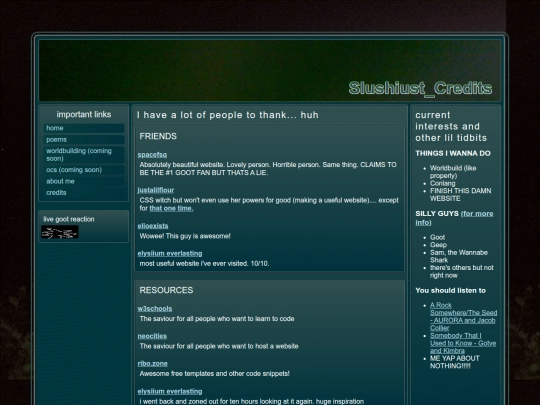Open the w3schools resource link
The image size is (540, 405).
point(155,309)
